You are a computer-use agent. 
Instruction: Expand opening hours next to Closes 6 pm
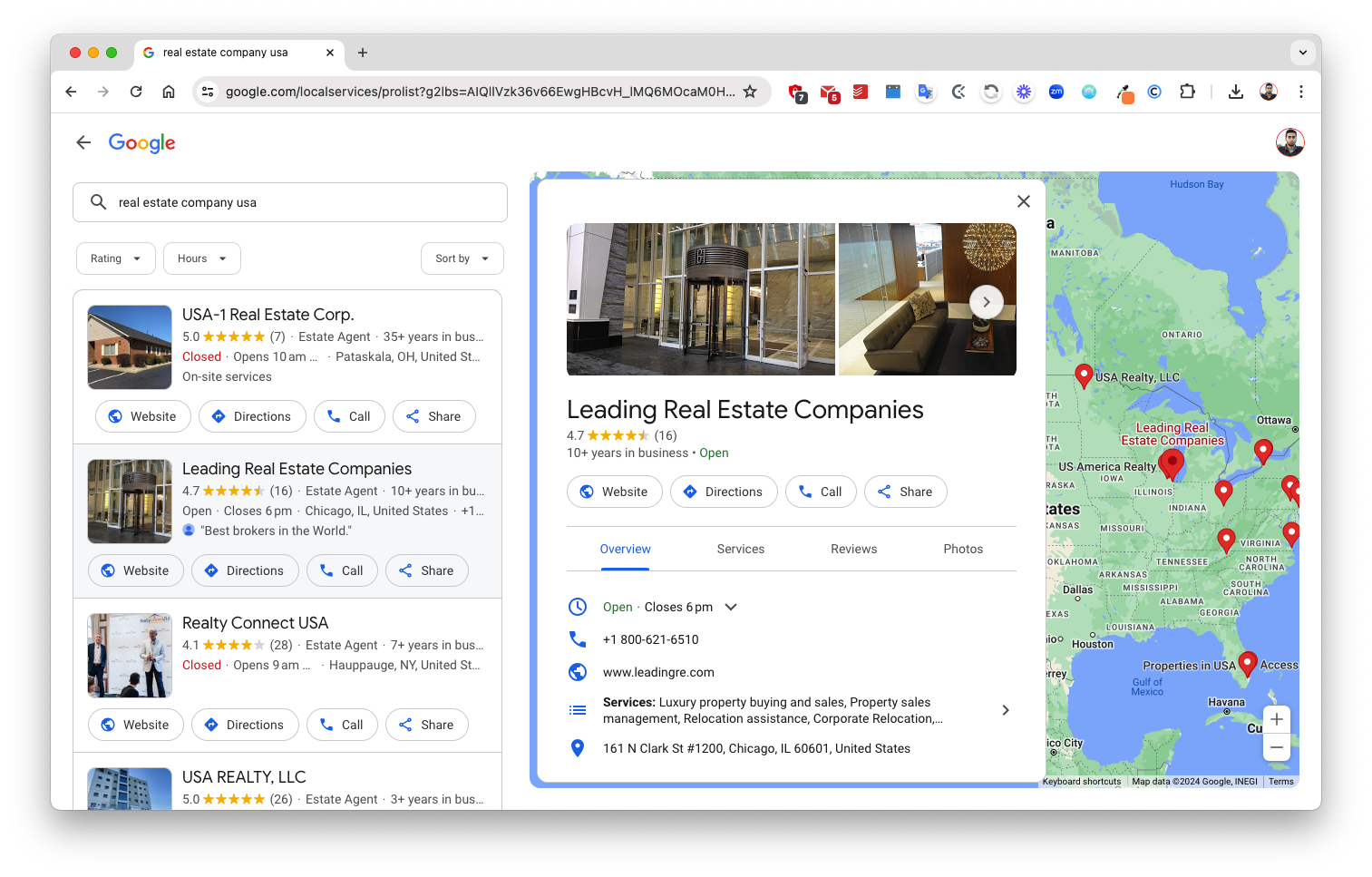731,607
